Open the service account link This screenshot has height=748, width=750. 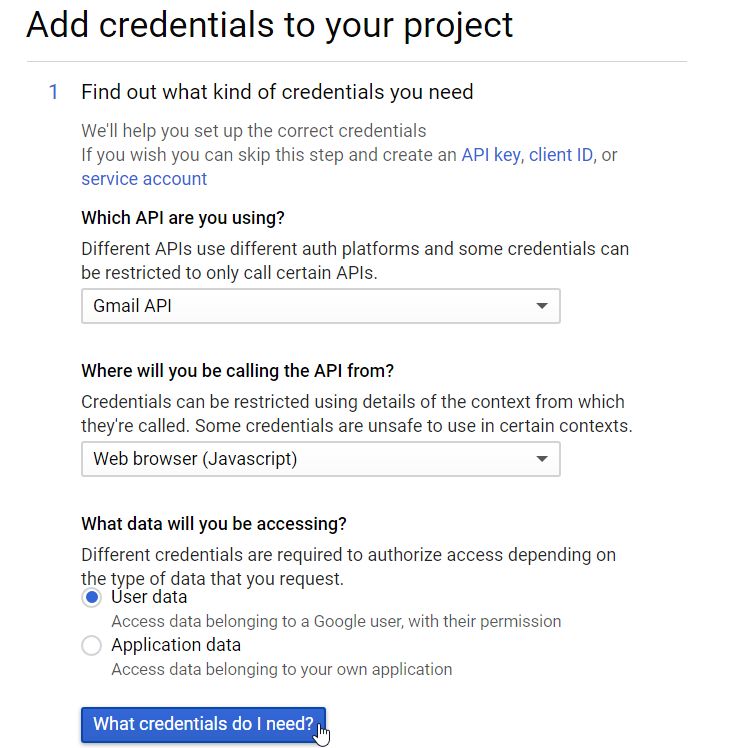(144, 179)
